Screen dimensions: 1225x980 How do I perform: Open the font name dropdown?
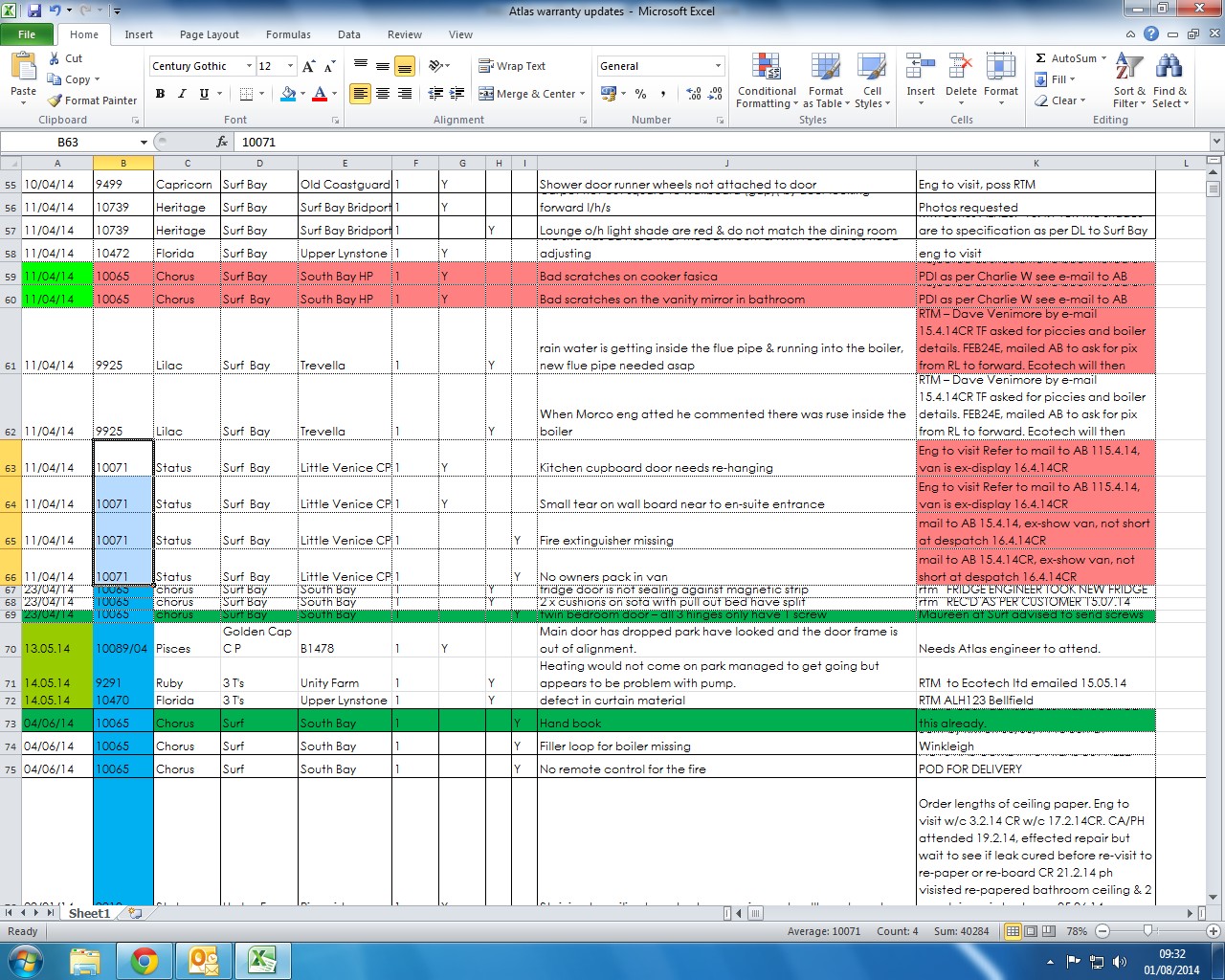[249, 66]
